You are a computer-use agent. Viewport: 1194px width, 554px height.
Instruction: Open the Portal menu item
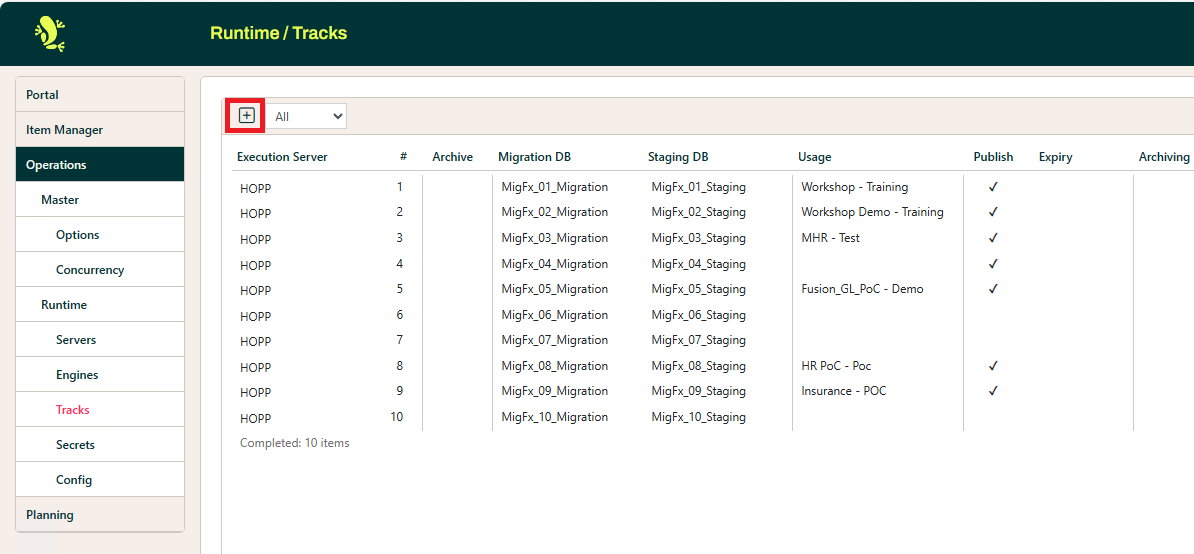pyautogui.click(x=43, y=95)
